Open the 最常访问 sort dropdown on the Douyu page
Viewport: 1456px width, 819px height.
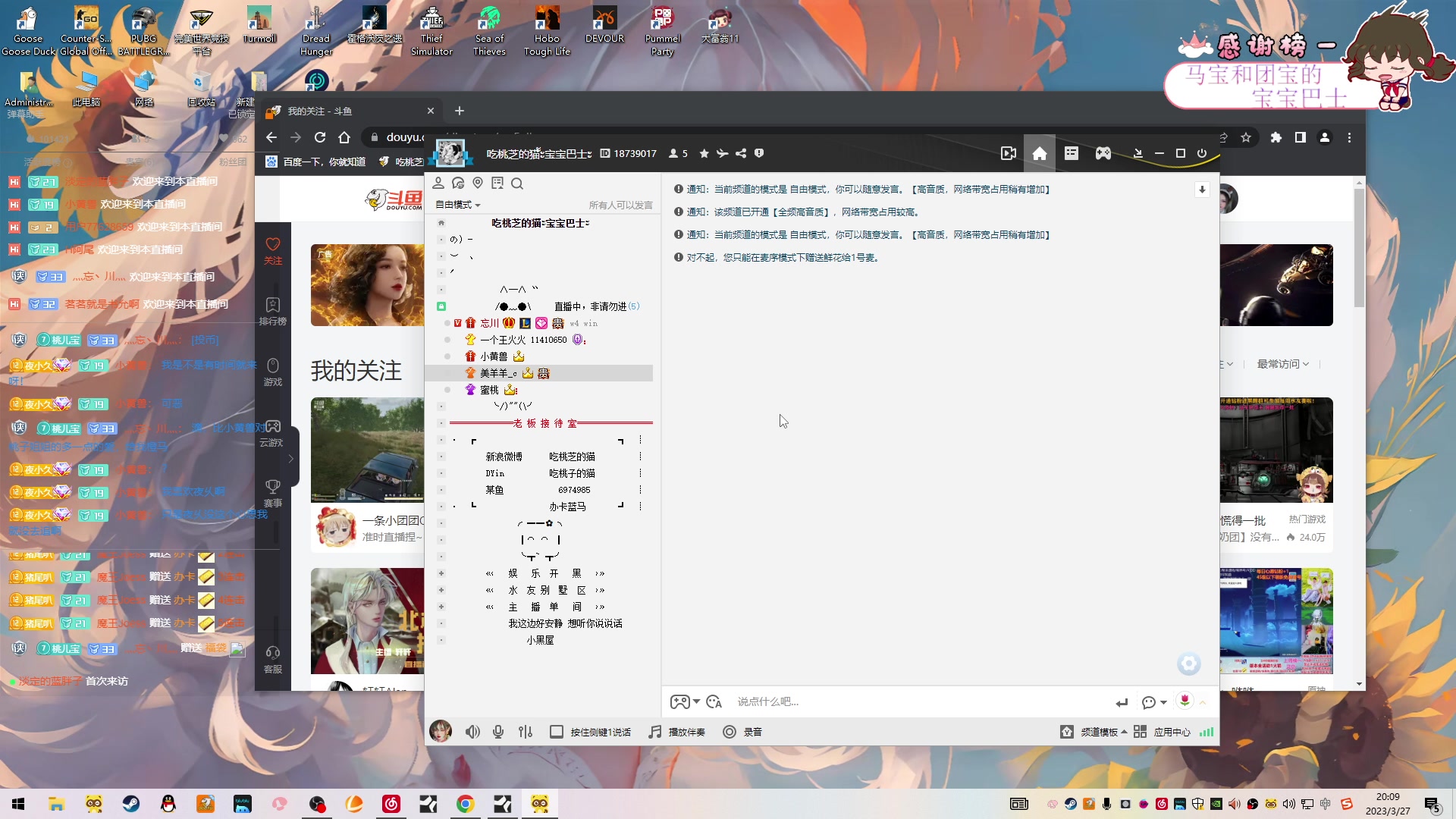pos(1283,364)
